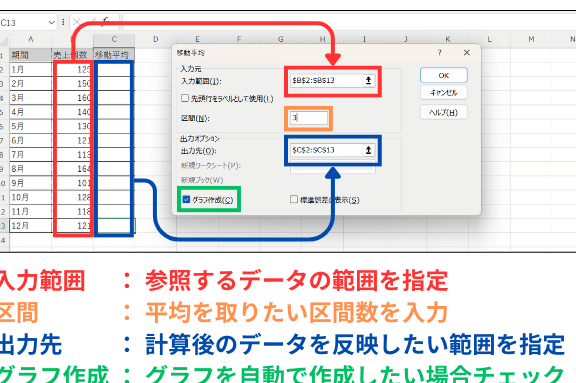This screenshot has width=576, height=383.
Task: Enable 先頭行をラベルとして使用 checkbox
Action: [x=185, y=98]
